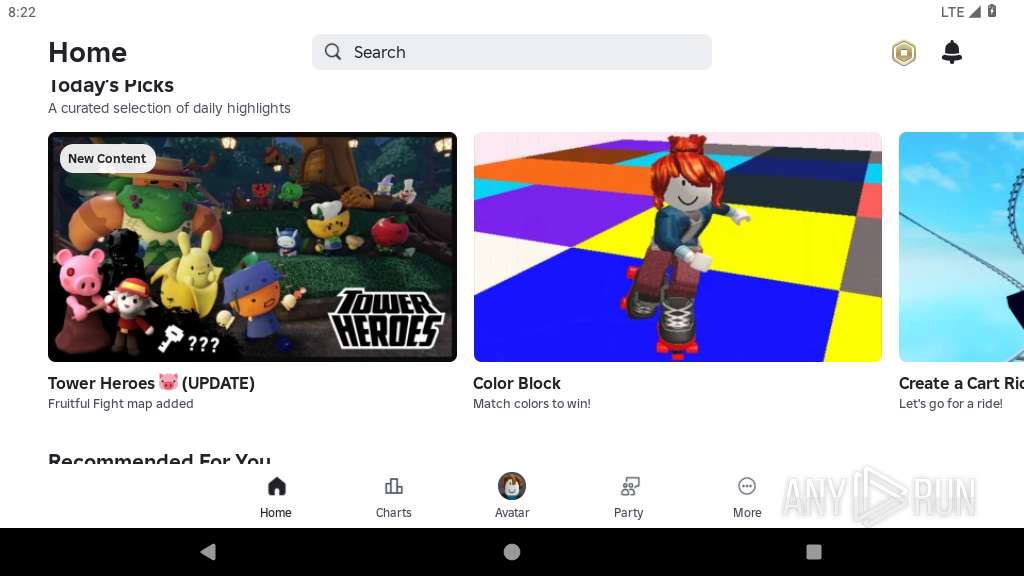Switch to the Party tab
The width and height of the screenshot is (1024, 576).
(628, 498)
